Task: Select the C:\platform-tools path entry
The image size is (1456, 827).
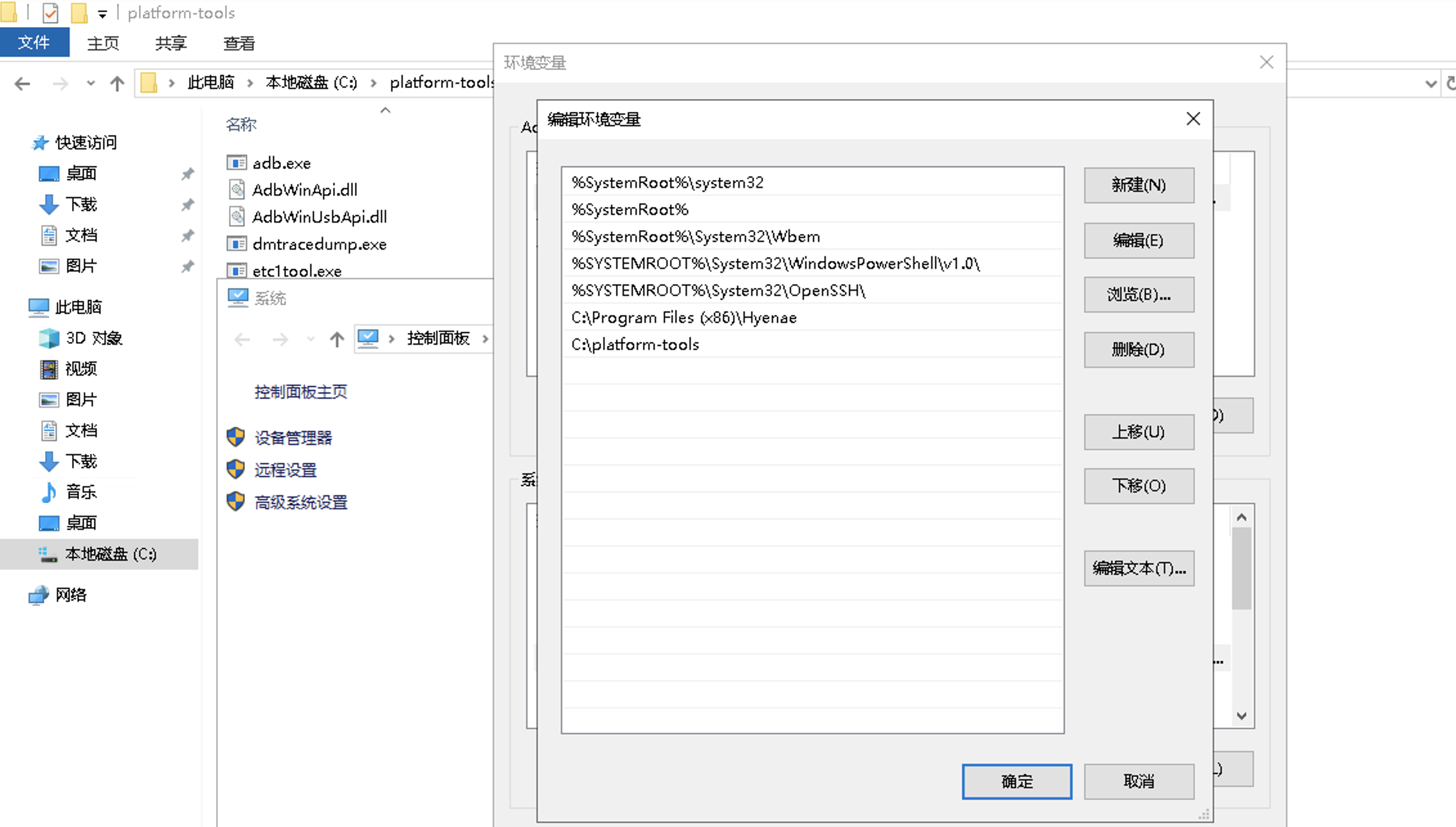Action: point(812,344)
